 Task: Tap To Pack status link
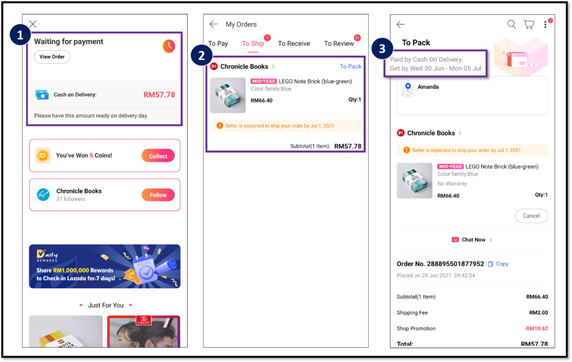point(350,66)
